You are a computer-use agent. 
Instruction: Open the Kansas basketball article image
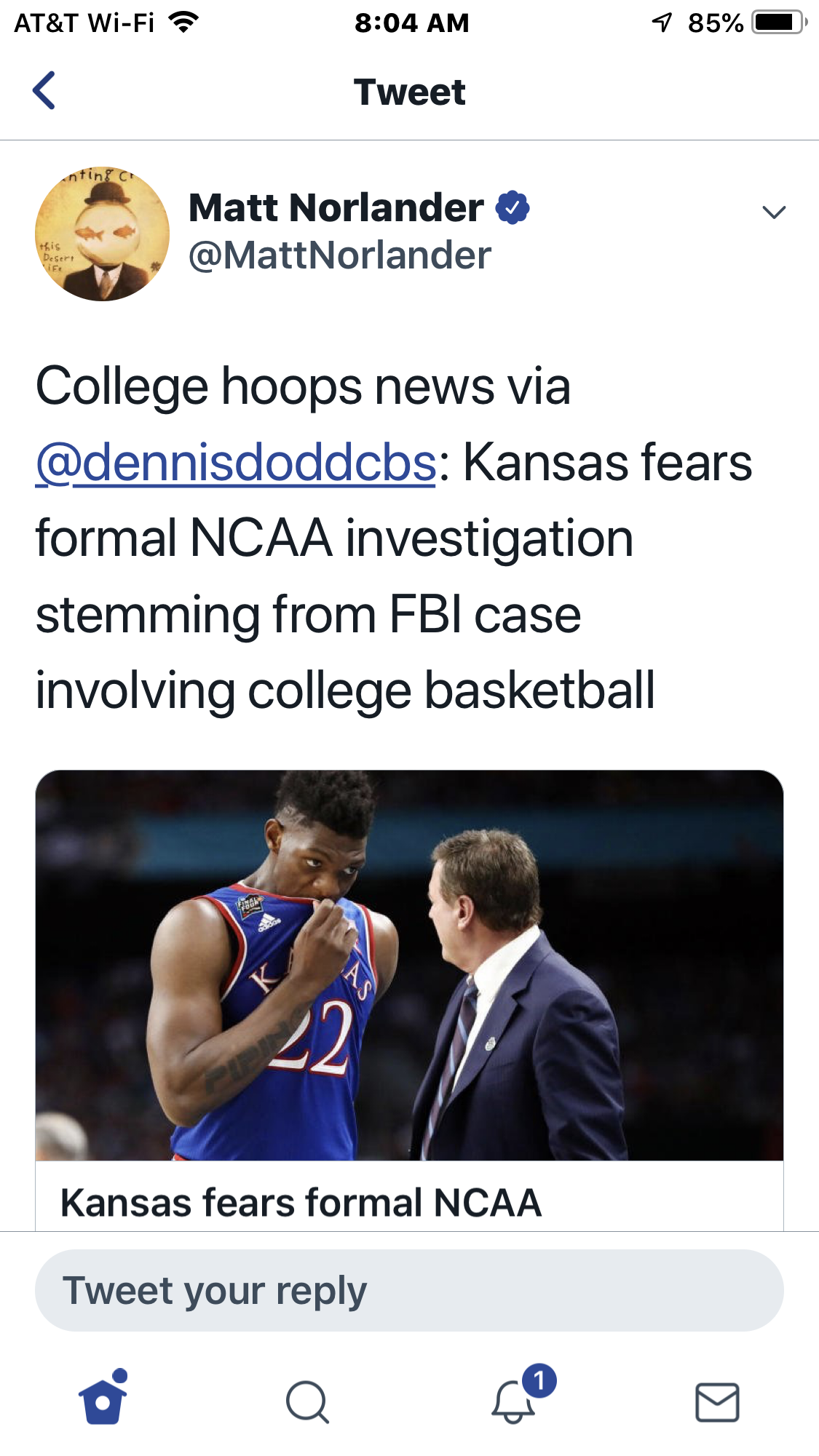[409, 965]
